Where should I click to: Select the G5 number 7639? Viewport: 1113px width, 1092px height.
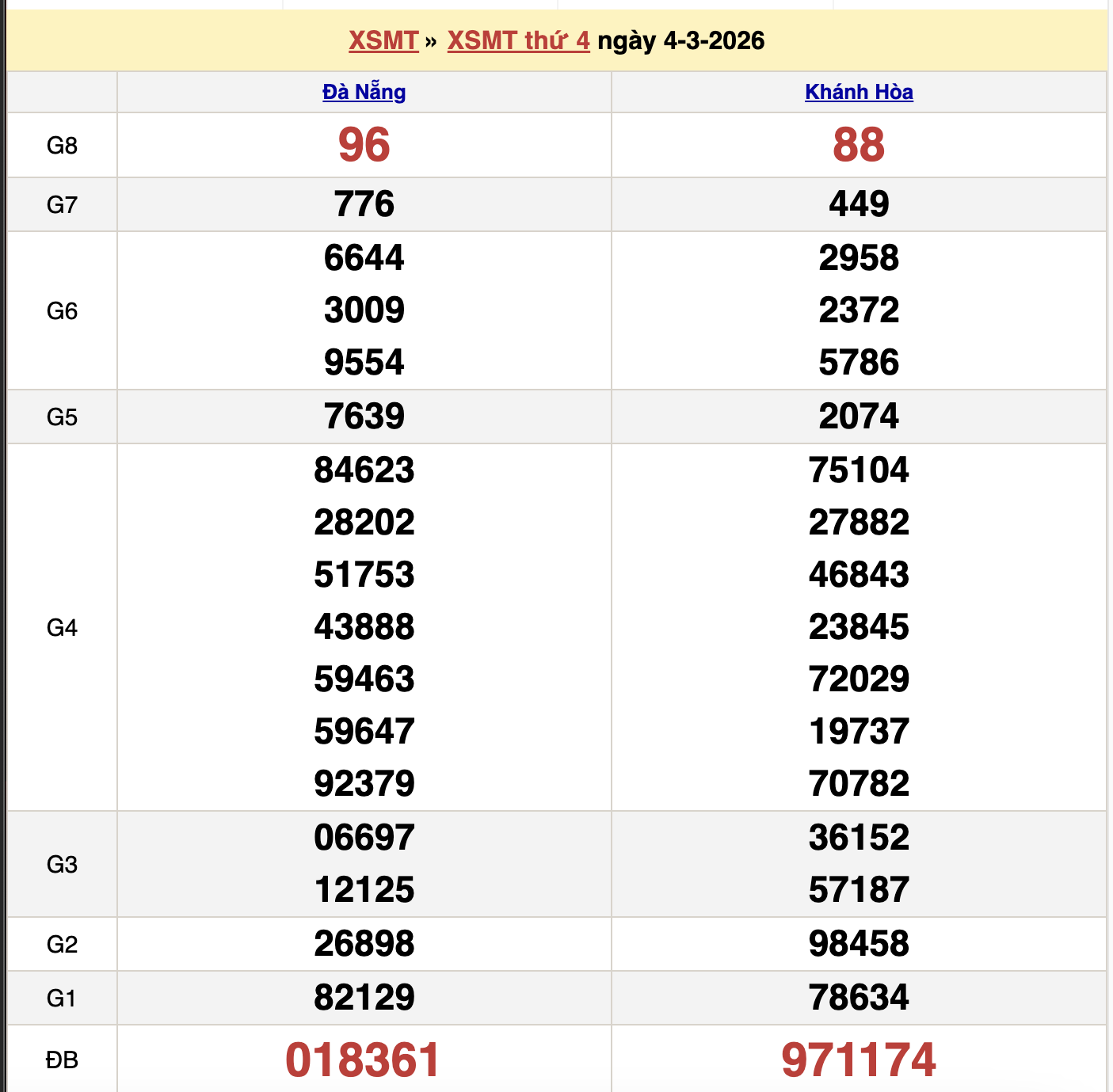364,417
